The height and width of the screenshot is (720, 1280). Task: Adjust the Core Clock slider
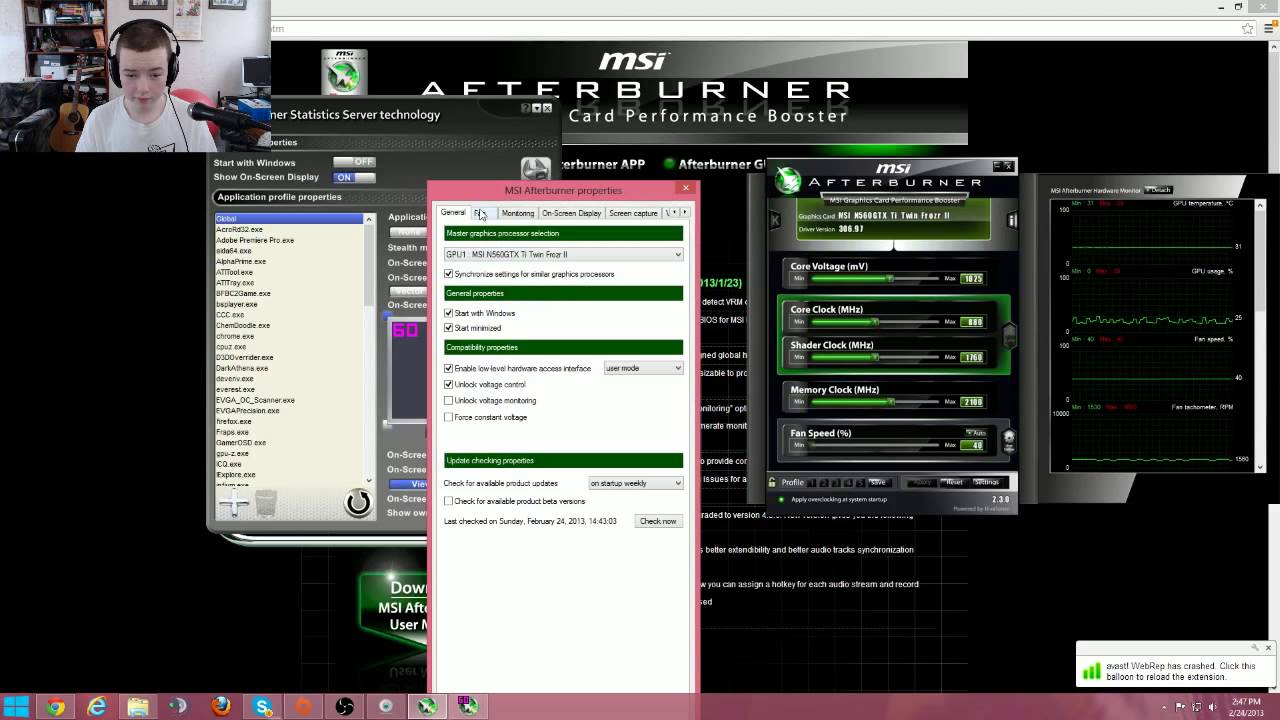point(875,322)
